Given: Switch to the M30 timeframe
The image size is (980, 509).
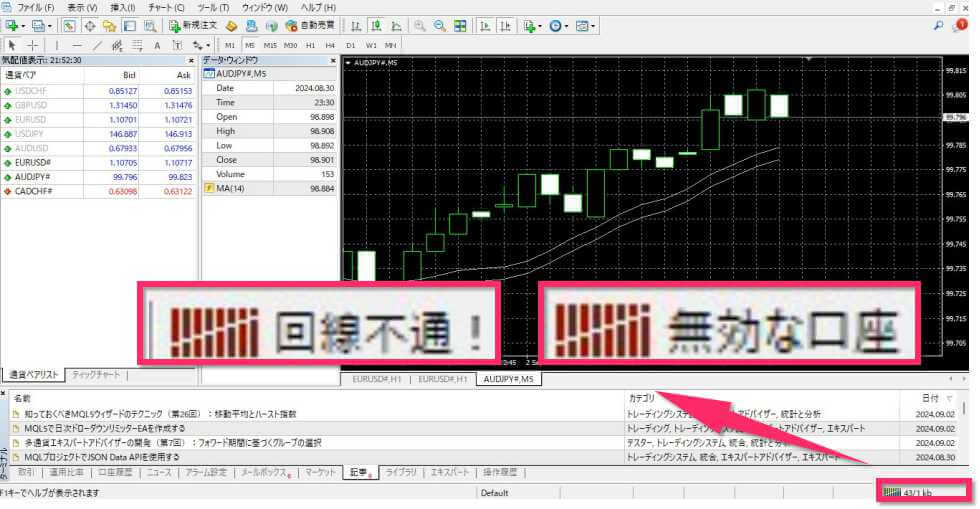Looking at the screenshot, I should pos(291,45).
